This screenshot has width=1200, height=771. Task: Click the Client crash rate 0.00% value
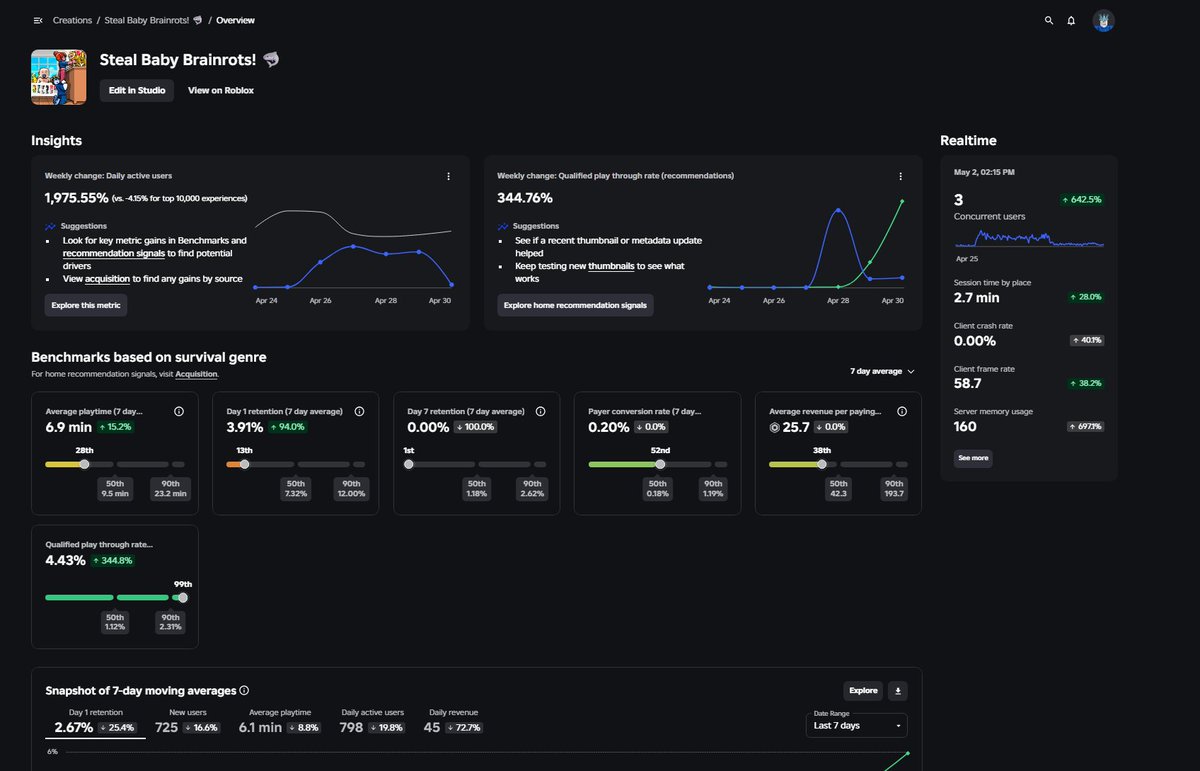coord(975,341)
